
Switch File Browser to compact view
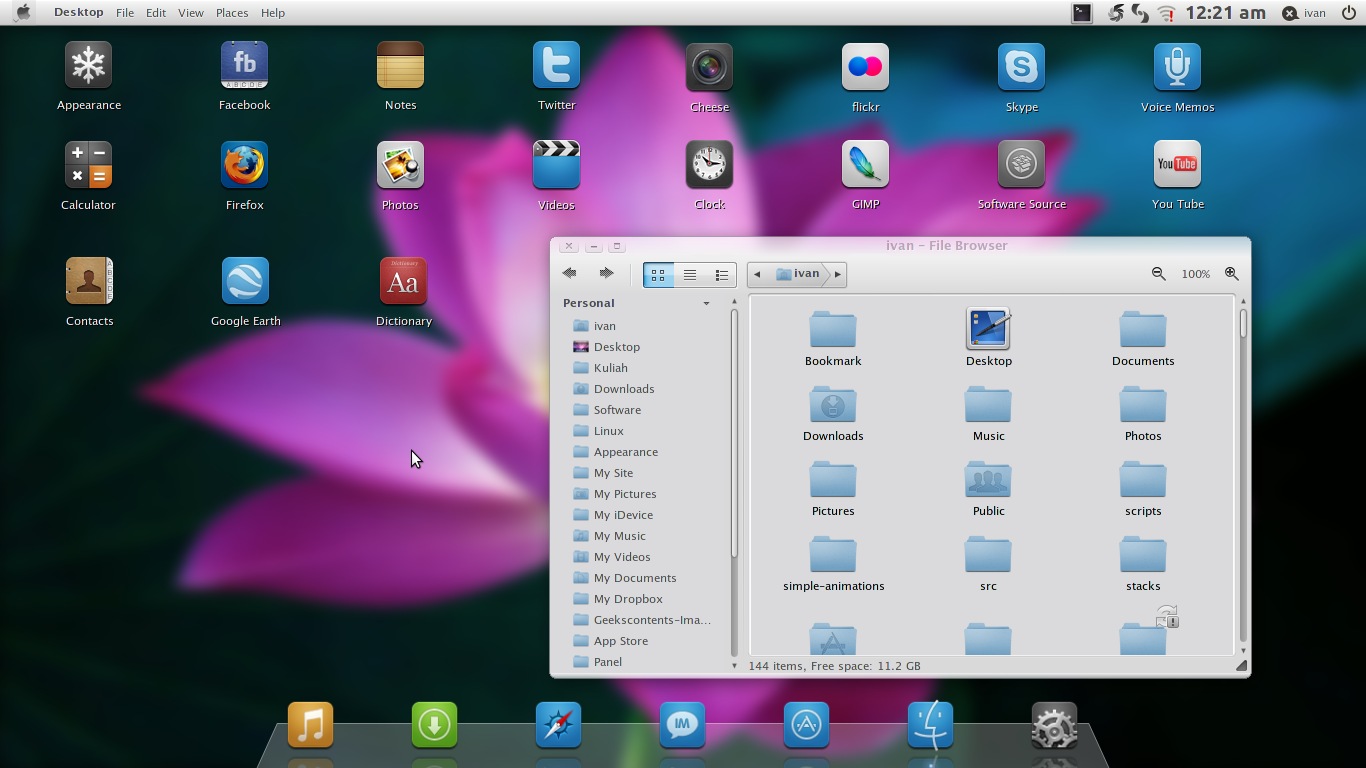721,274
